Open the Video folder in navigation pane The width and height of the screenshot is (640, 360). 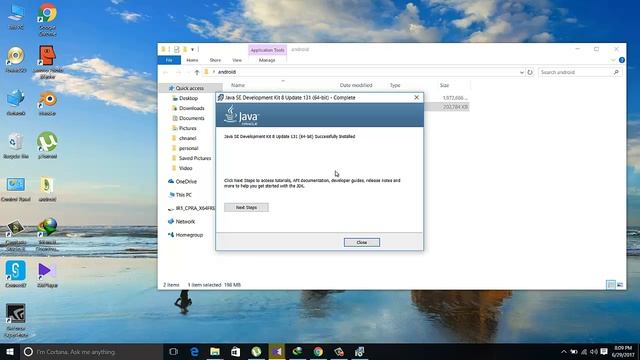point(185,168)
